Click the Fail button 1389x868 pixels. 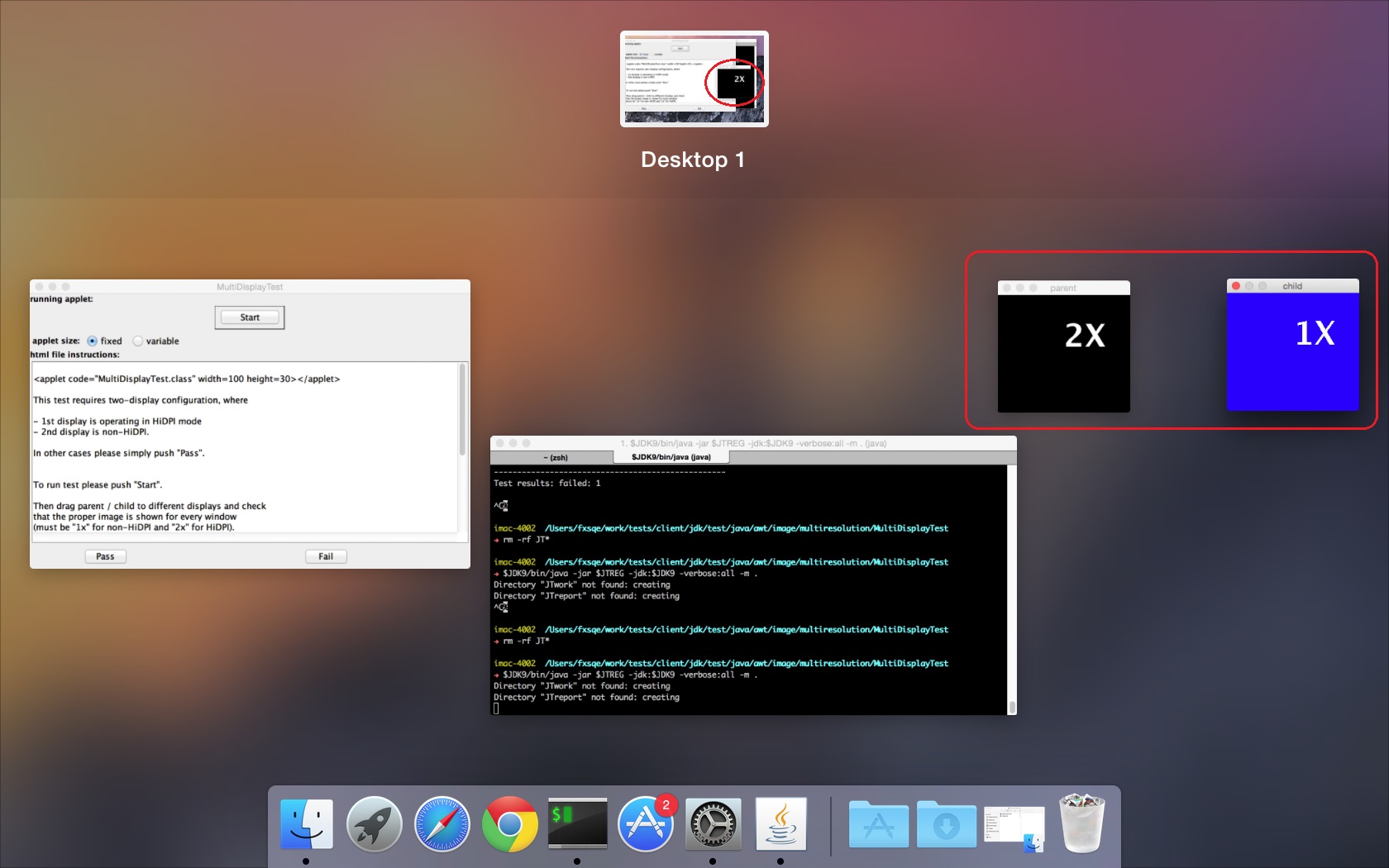tap(326, 556)
